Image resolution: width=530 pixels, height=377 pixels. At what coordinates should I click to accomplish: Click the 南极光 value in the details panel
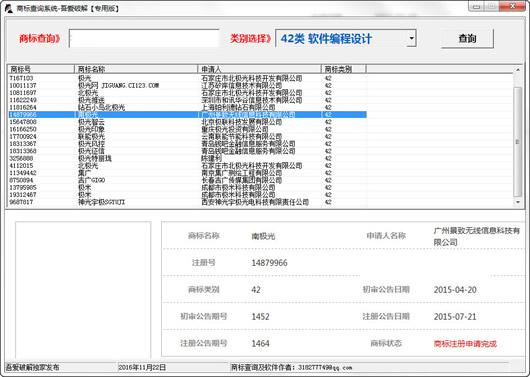(263, 236)
